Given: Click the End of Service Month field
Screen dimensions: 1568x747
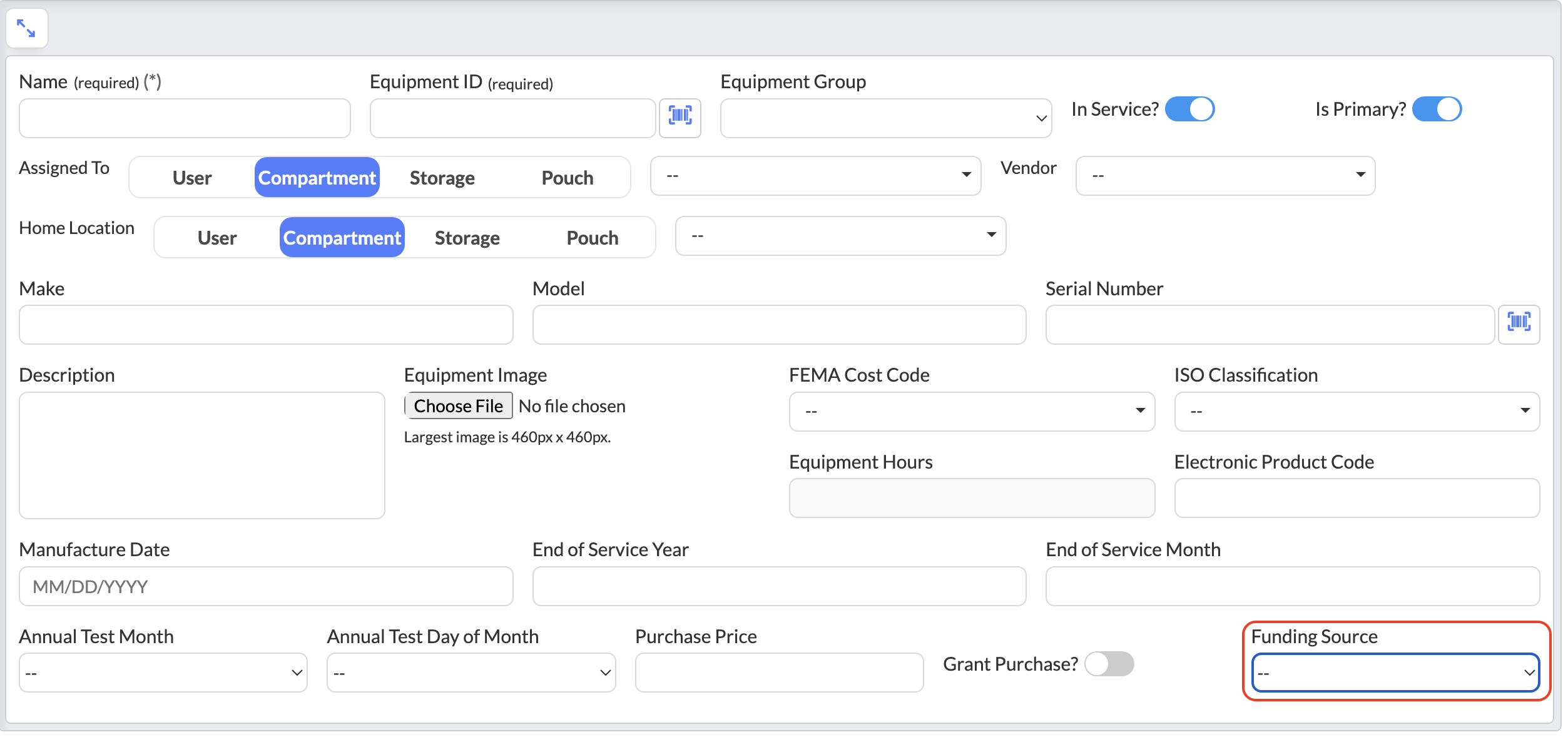Looking at the screenshot, I should tap(1293, 586).
